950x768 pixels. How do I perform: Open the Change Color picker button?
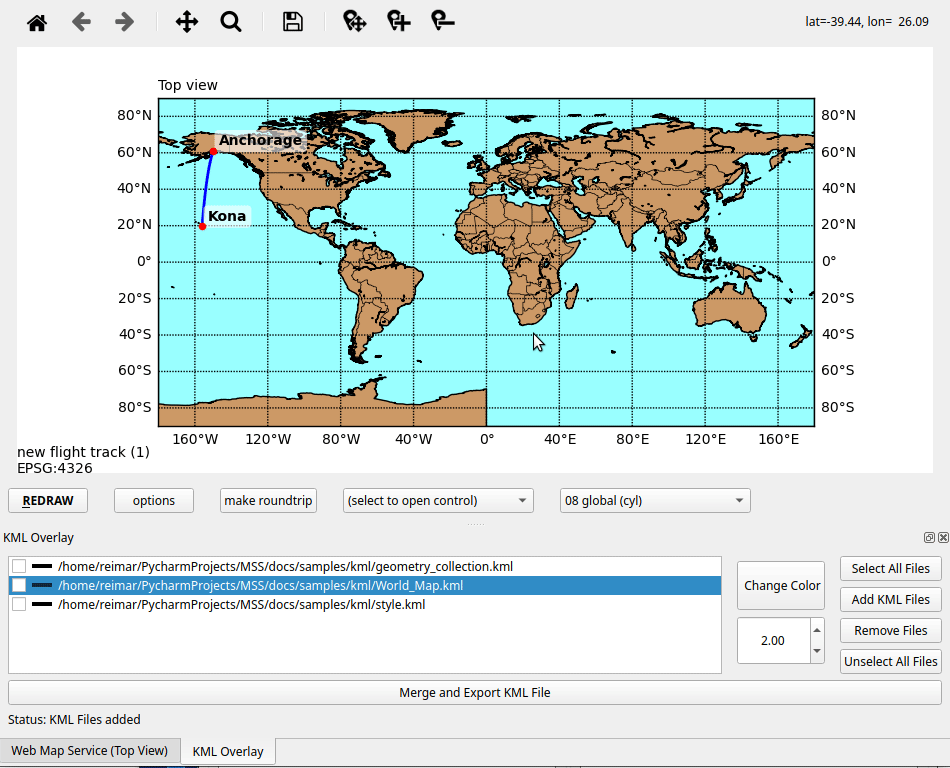coord(782,586)
